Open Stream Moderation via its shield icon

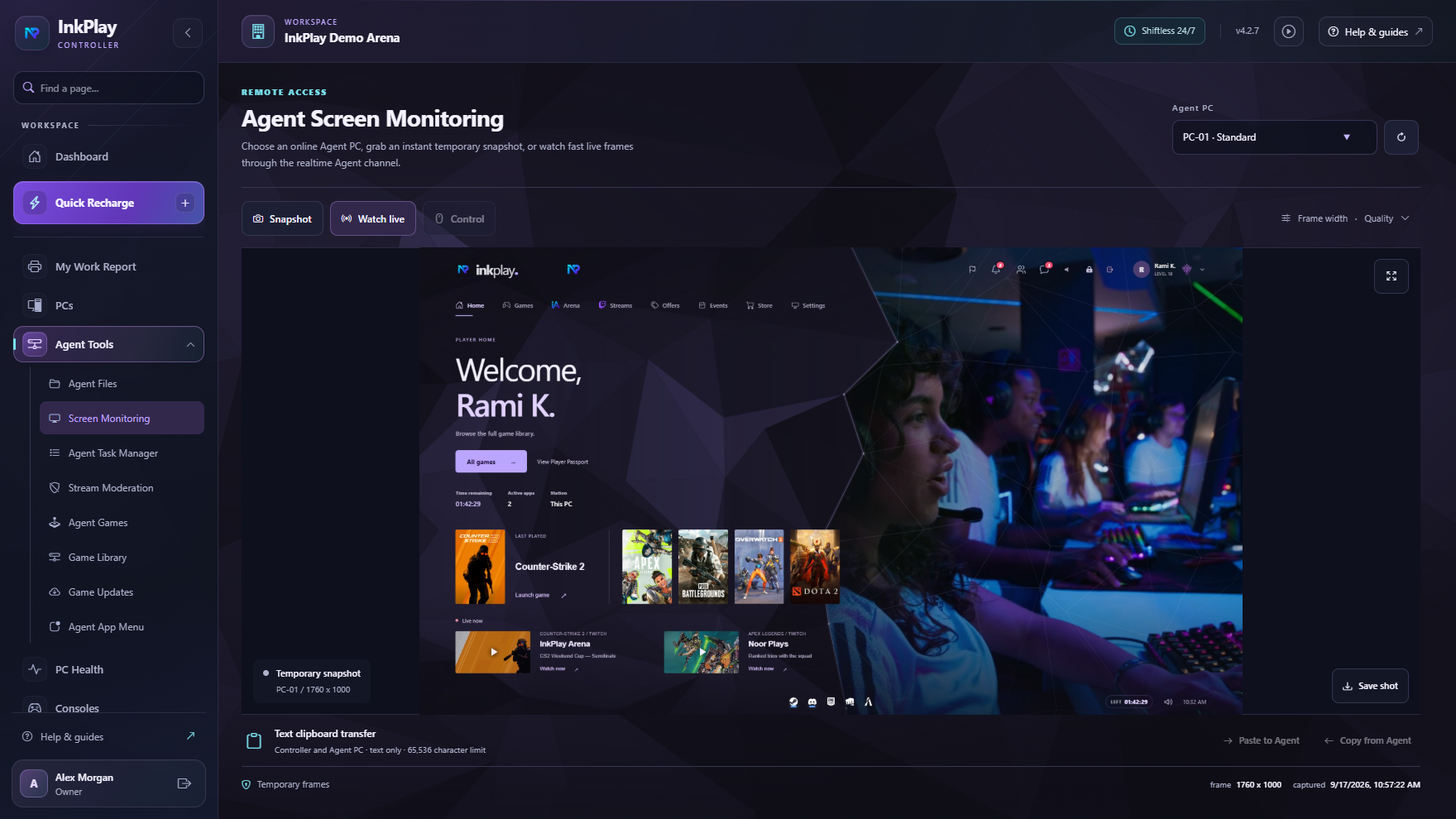(x=55, y=488)
